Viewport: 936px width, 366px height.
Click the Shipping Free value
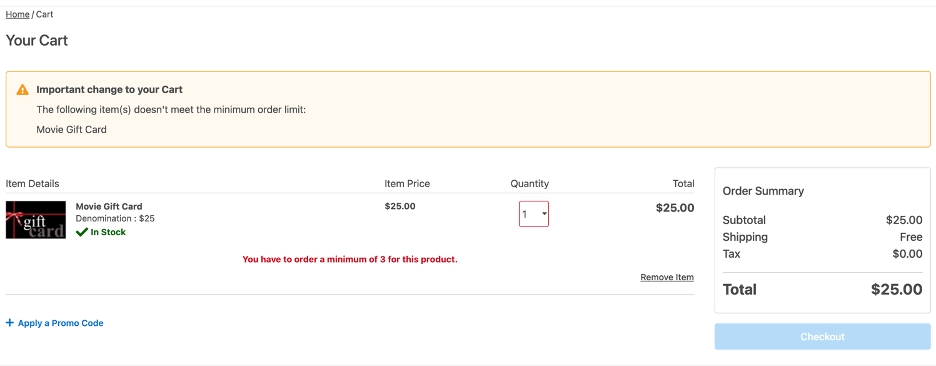(x=911, y=237)
